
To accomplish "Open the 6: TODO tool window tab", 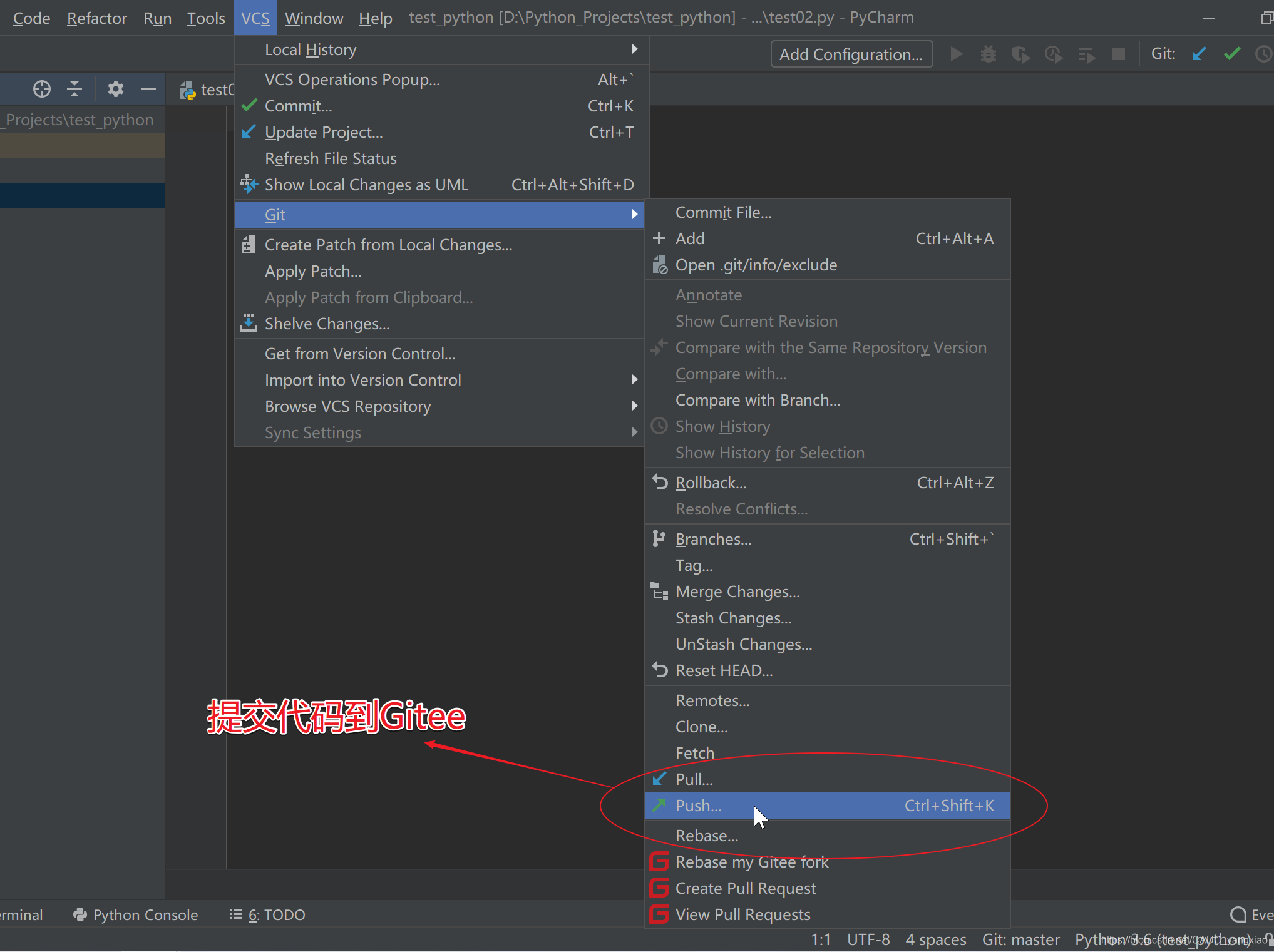I will (267, 914).
